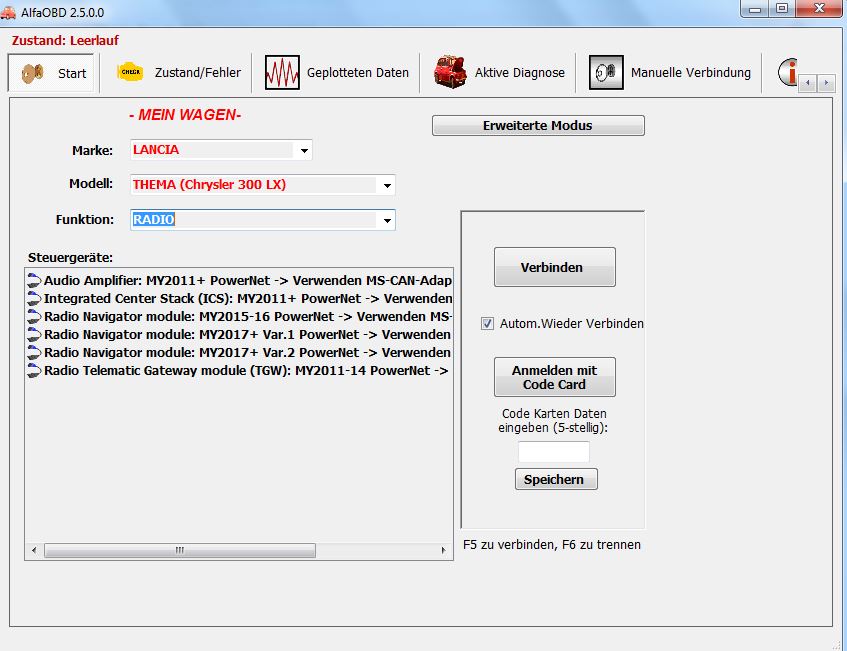Click the partially visible info icon
The width and height of the screenshot is (847, 651).
click(x=788, y=73)
